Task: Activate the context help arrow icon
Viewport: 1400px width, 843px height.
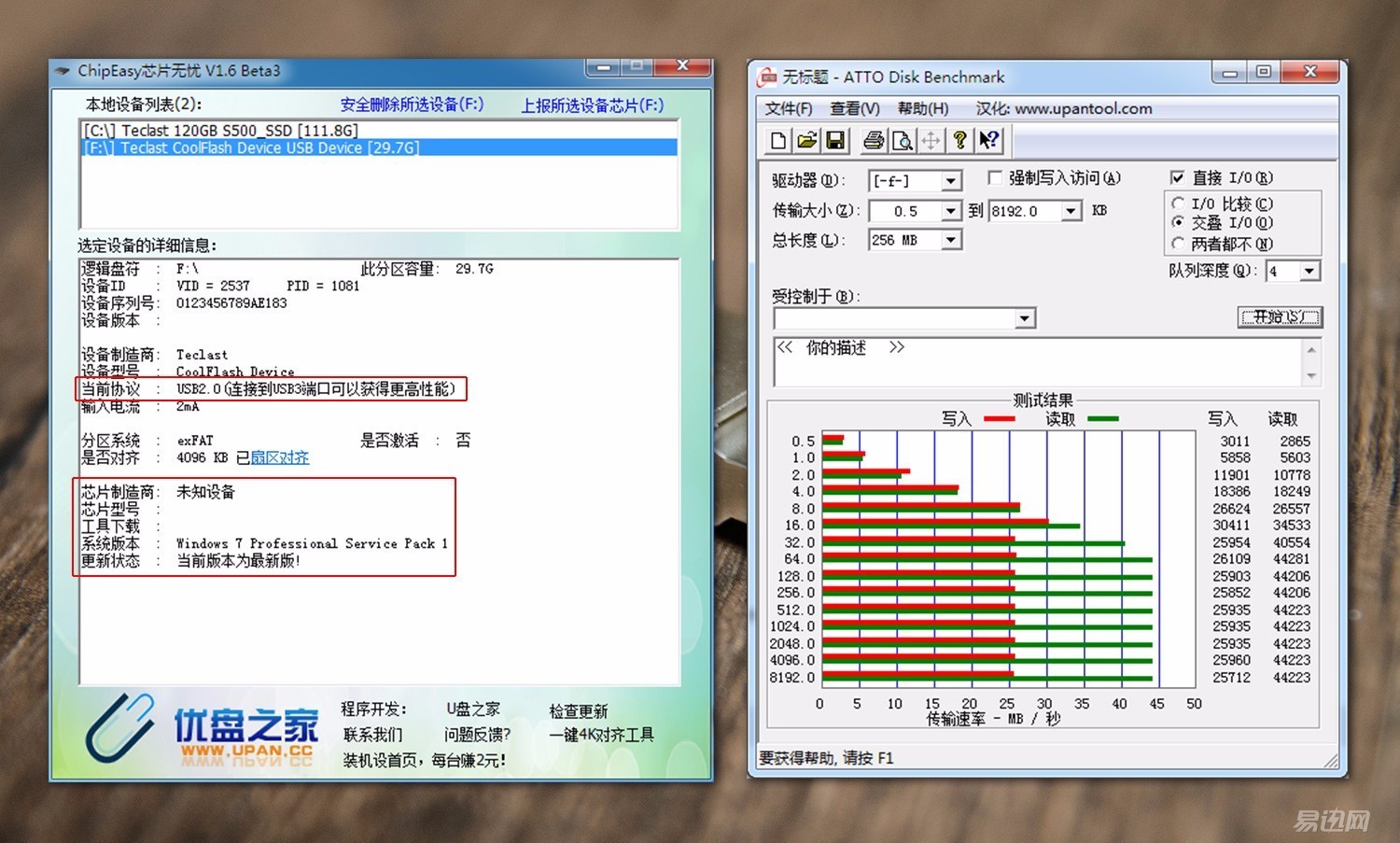Action: click(x=988, y=141)
